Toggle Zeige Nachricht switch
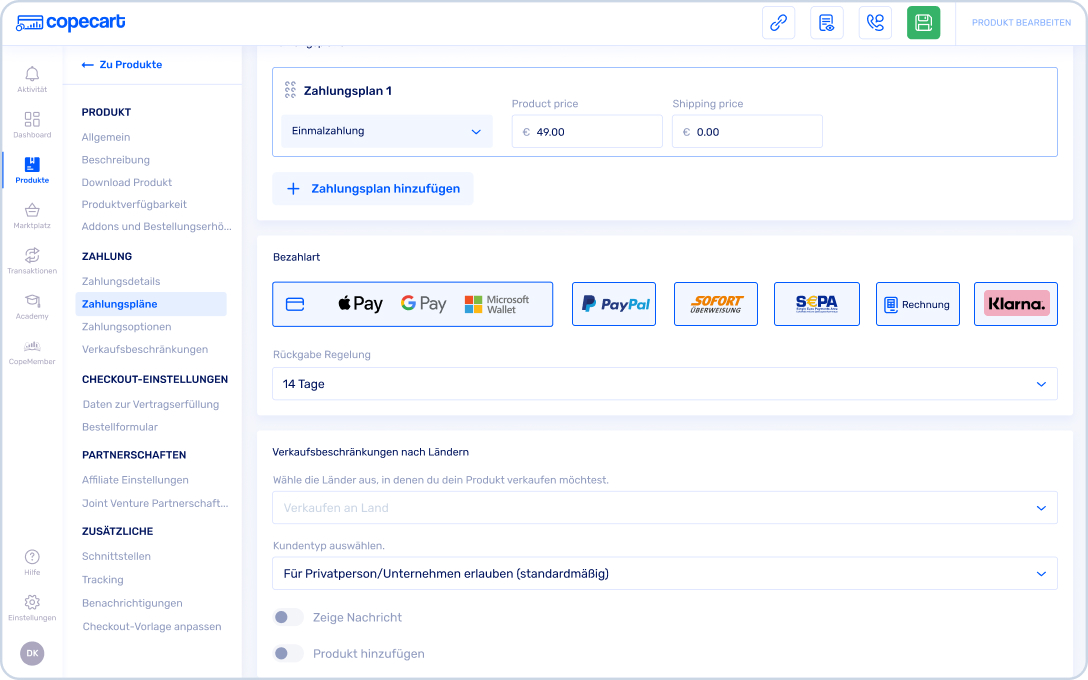1088x680 pixels. [288, 617]
